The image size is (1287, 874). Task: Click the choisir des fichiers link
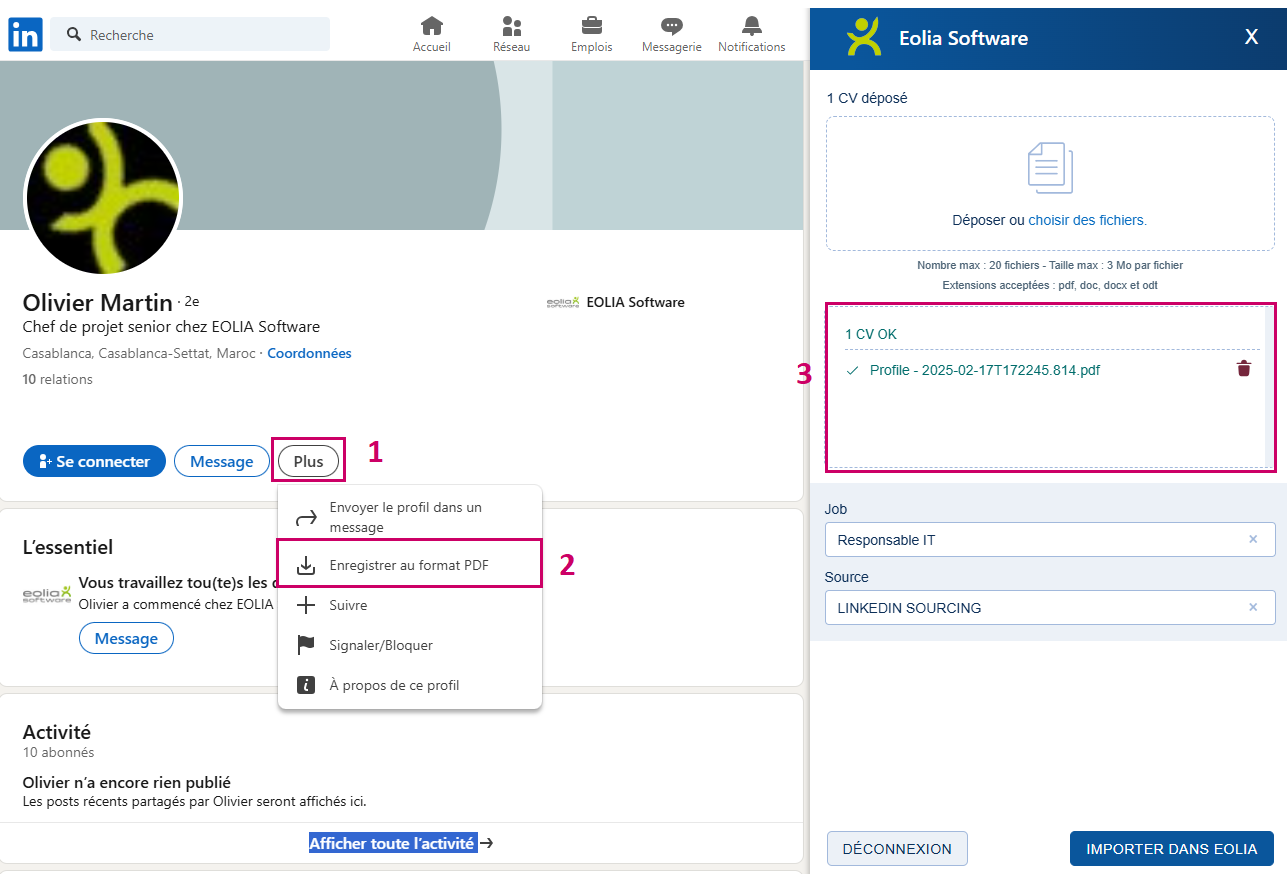(x=1087, y=220)
